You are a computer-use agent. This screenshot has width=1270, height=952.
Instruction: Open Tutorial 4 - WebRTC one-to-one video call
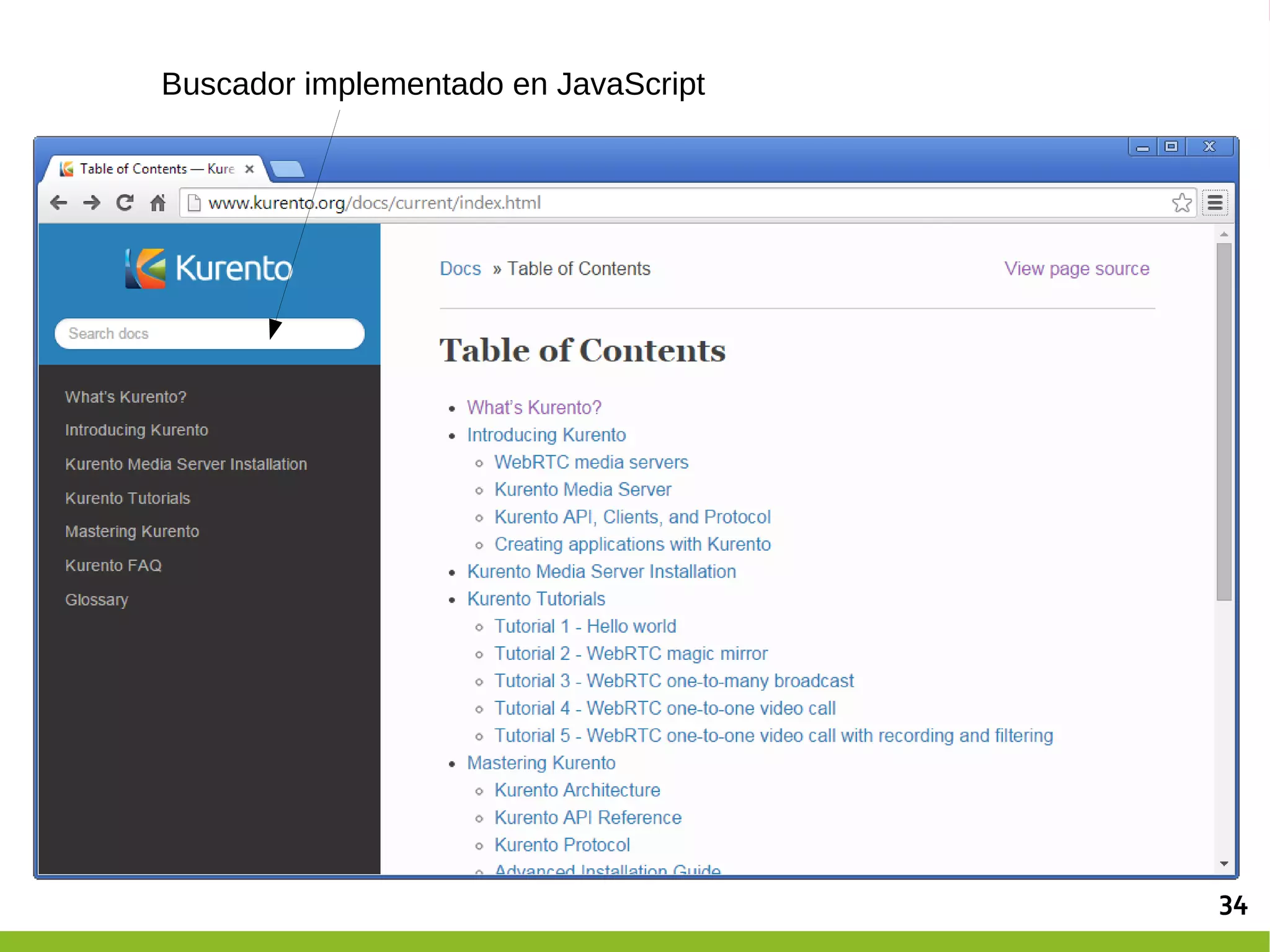coord(665,708)
